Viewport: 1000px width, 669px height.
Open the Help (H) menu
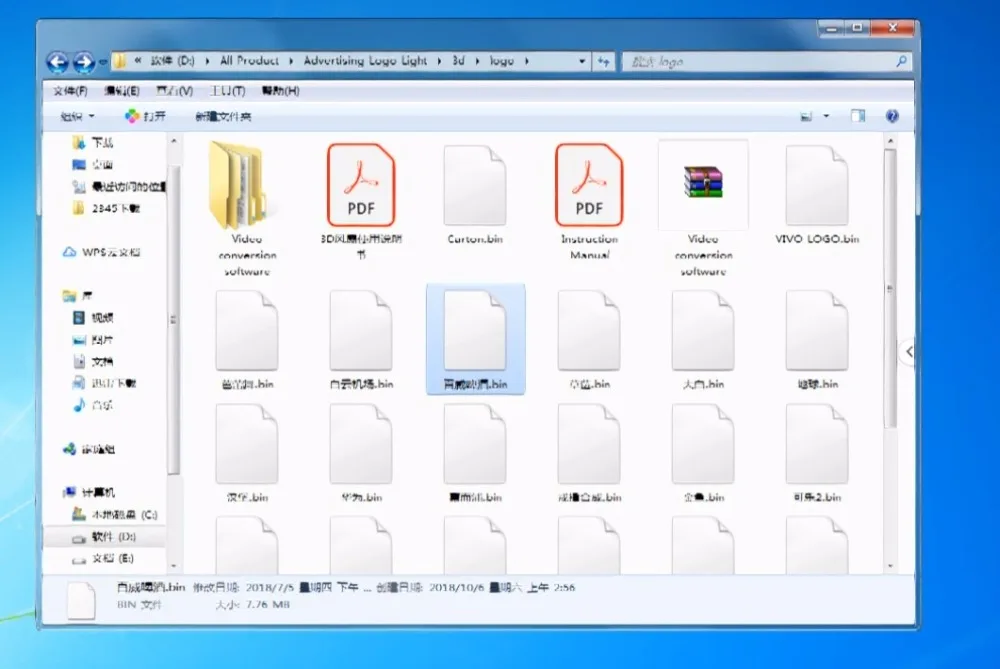(281, 91)
